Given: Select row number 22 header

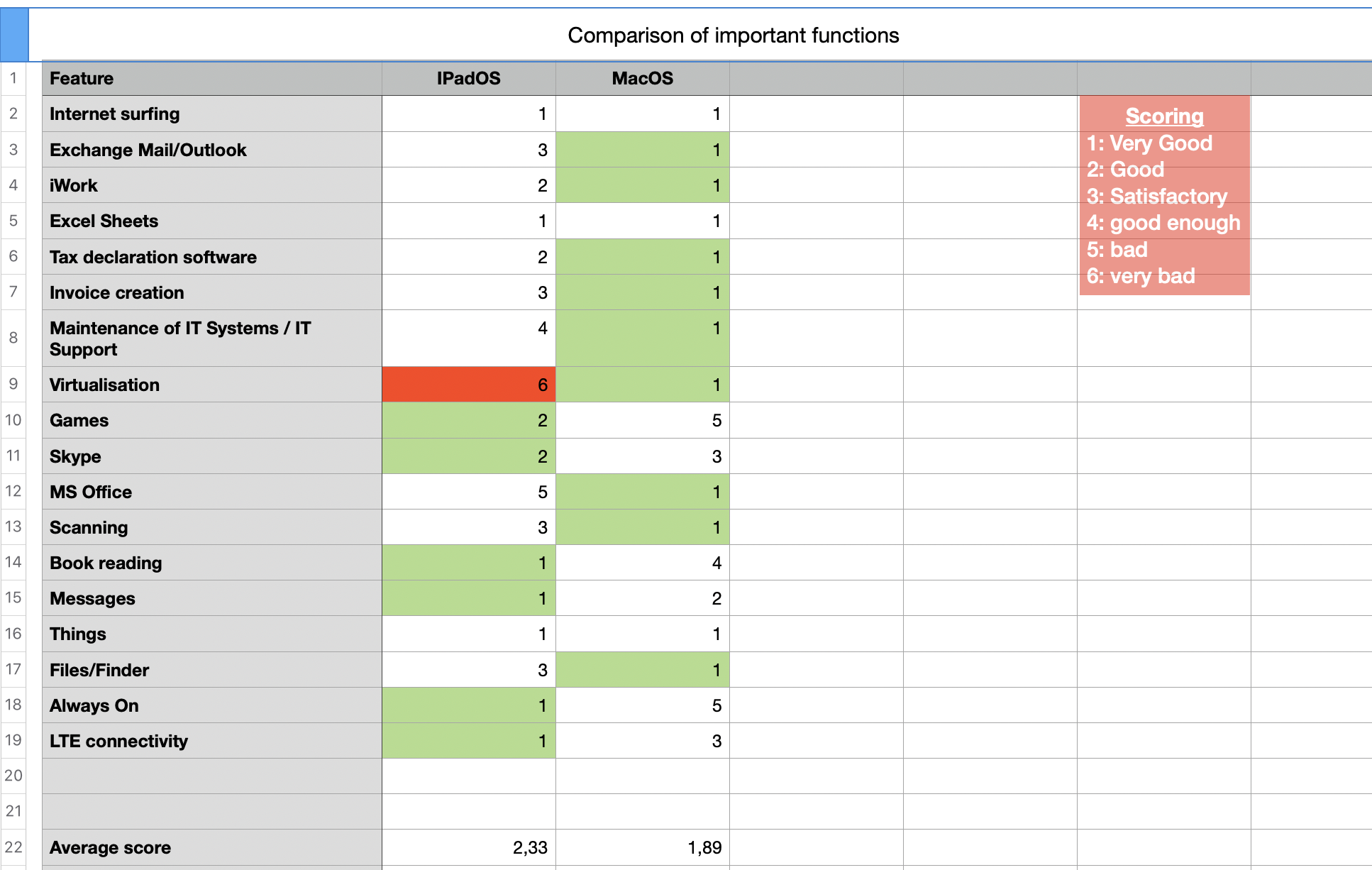Looking at the screenshot, I should coord(13,847).
